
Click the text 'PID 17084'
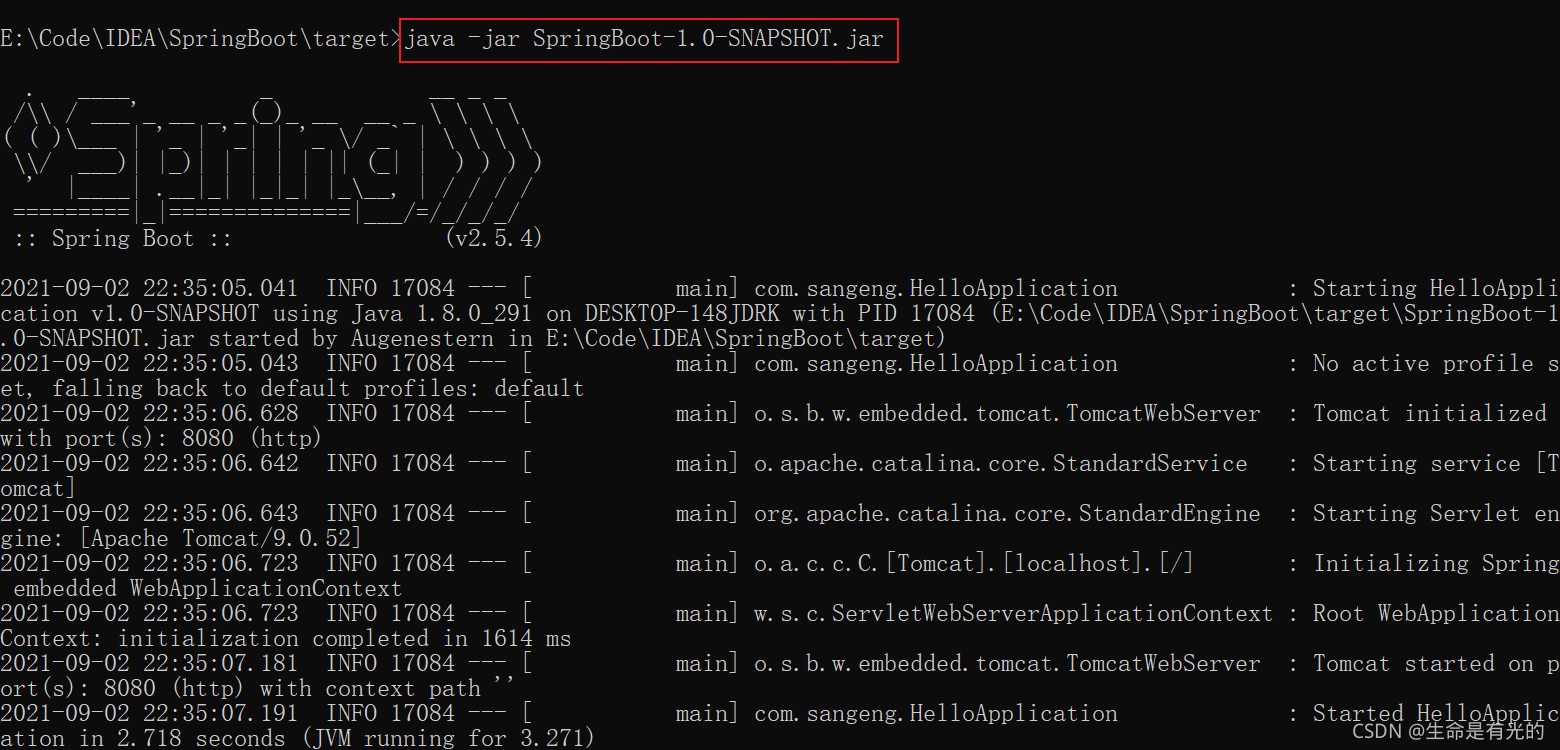tap(909, 314)
